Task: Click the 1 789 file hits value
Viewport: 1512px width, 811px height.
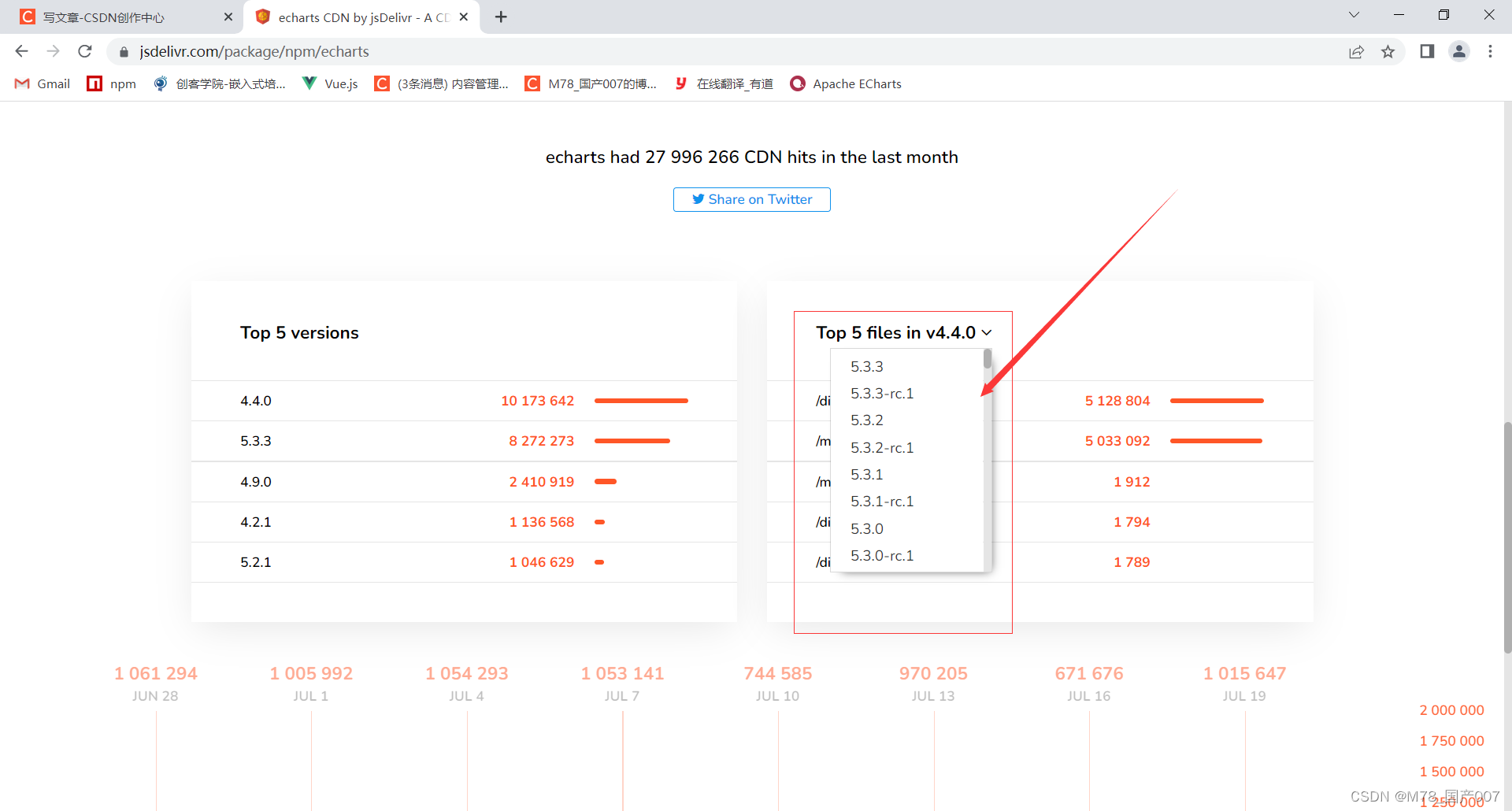Action: [x=1132, y=562]
